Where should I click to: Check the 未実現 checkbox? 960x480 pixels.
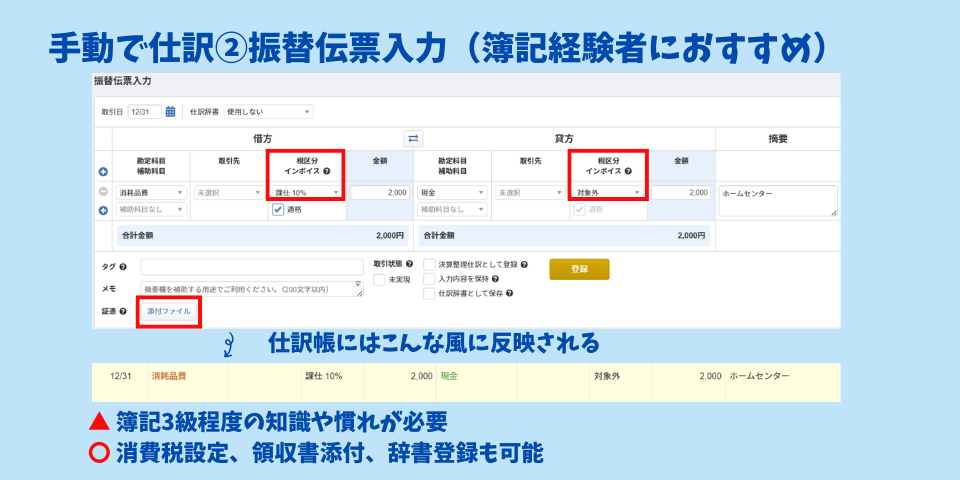pos(379,279)
